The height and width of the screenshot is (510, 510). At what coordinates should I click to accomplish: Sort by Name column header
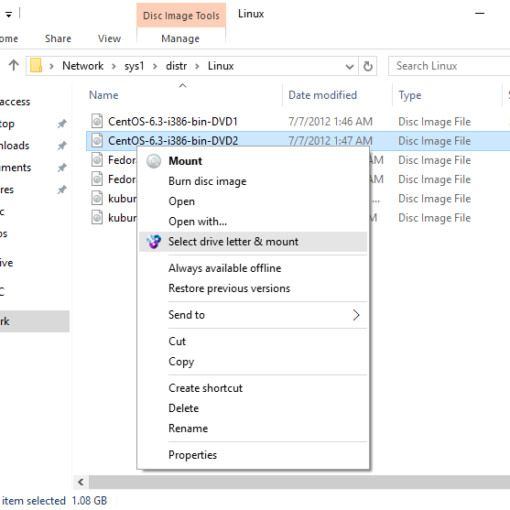tap(103, 95)
